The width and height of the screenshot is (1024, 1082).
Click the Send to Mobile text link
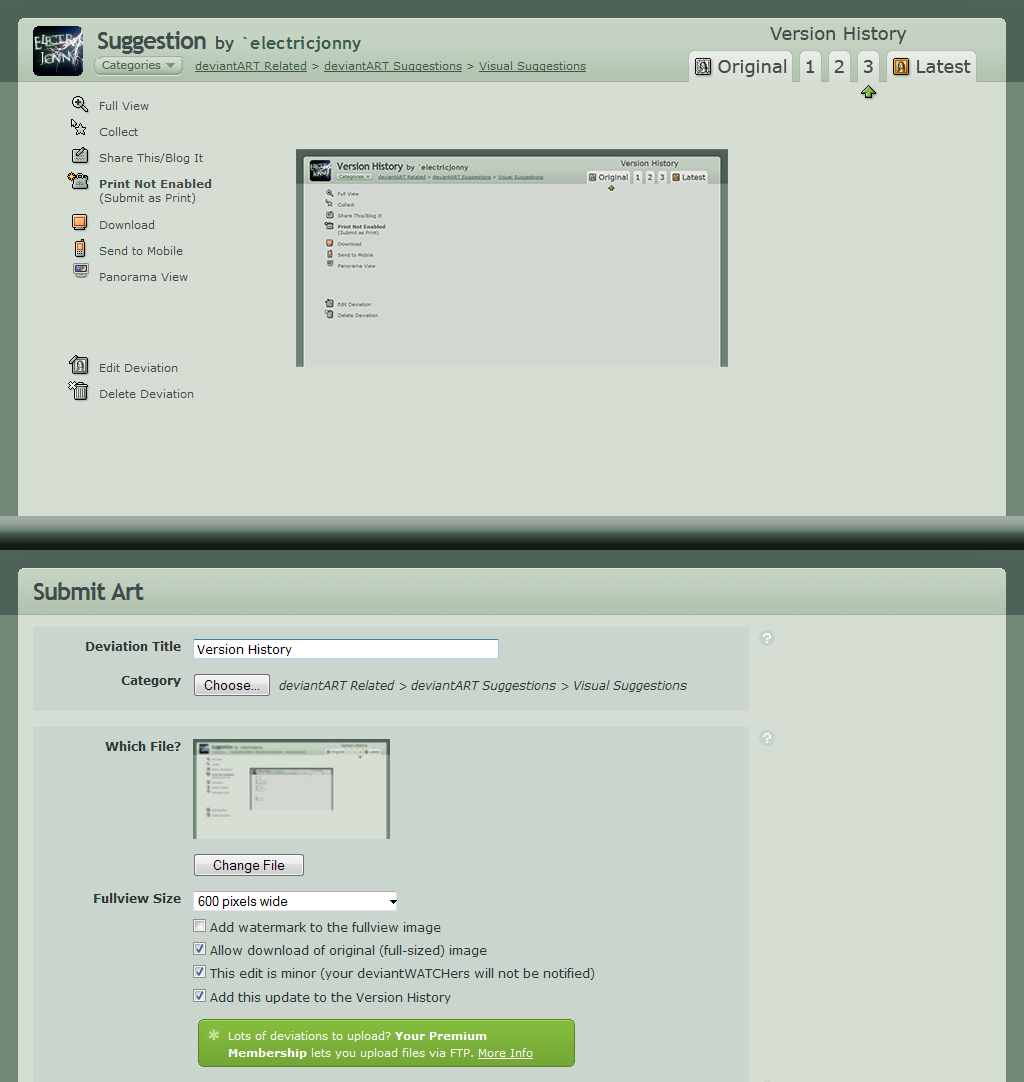tap(141, 251)
